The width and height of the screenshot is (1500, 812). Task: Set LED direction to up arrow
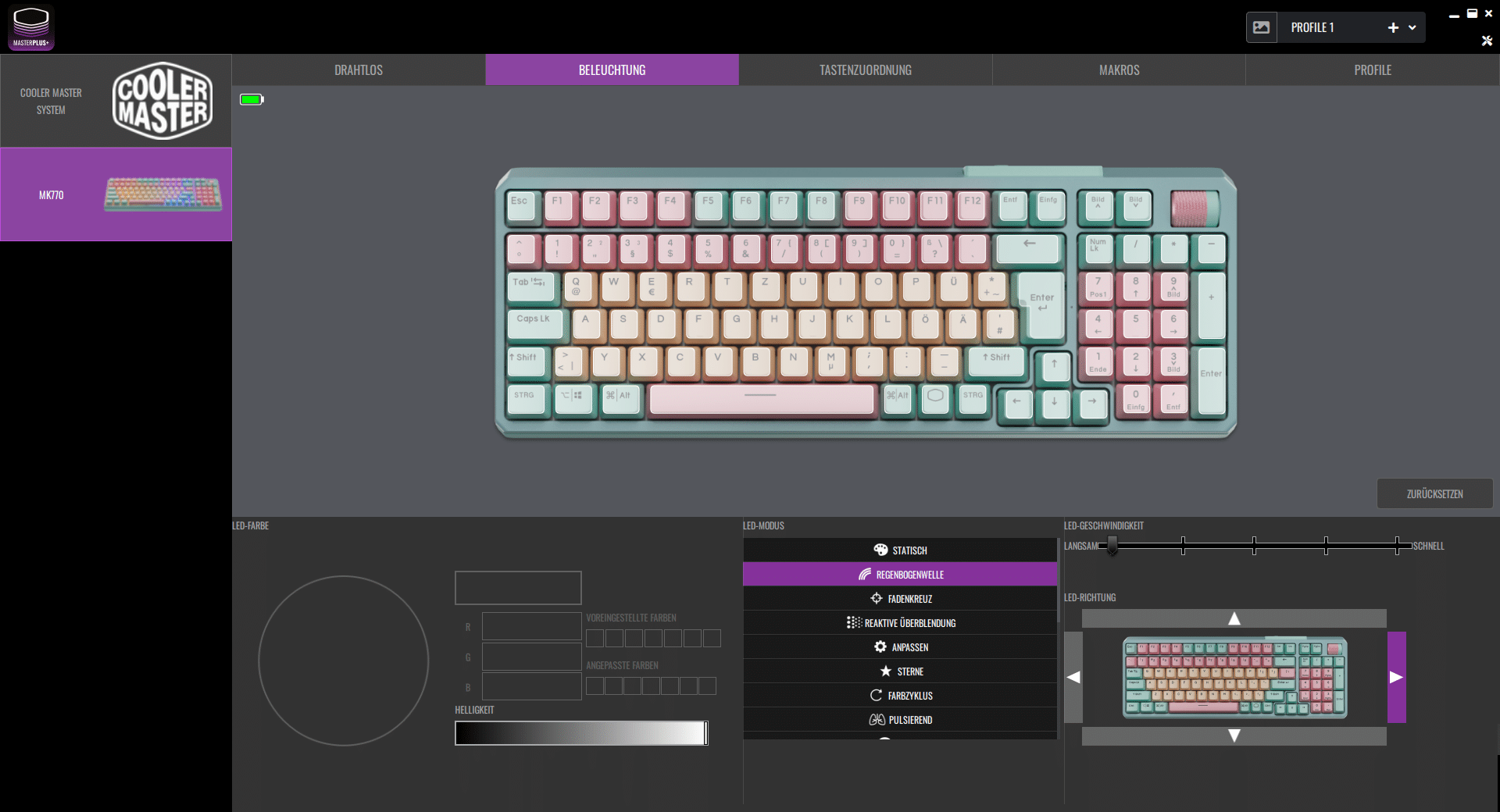[1234, 618]
